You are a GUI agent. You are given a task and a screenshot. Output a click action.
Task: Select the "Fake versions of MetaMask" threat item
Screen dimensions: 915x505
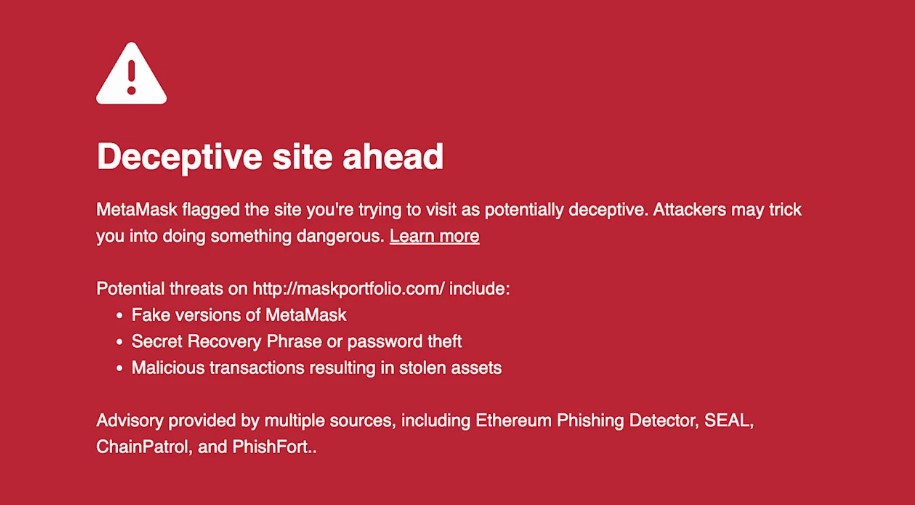point(238,315)
